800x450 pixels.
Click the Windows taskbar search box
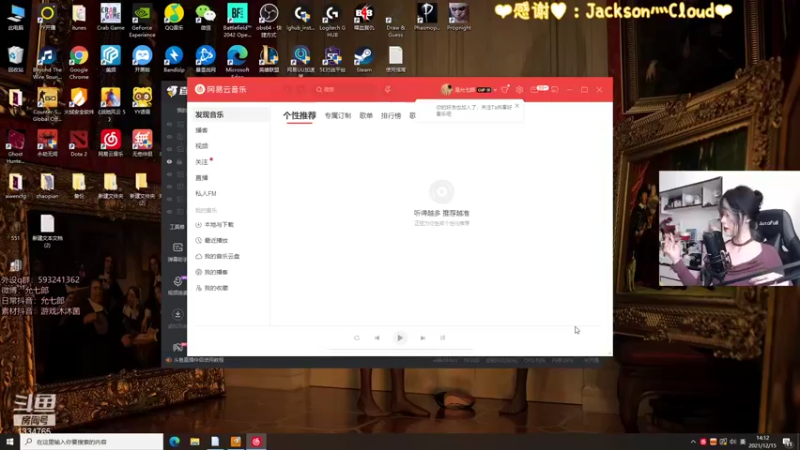(92, 441)
